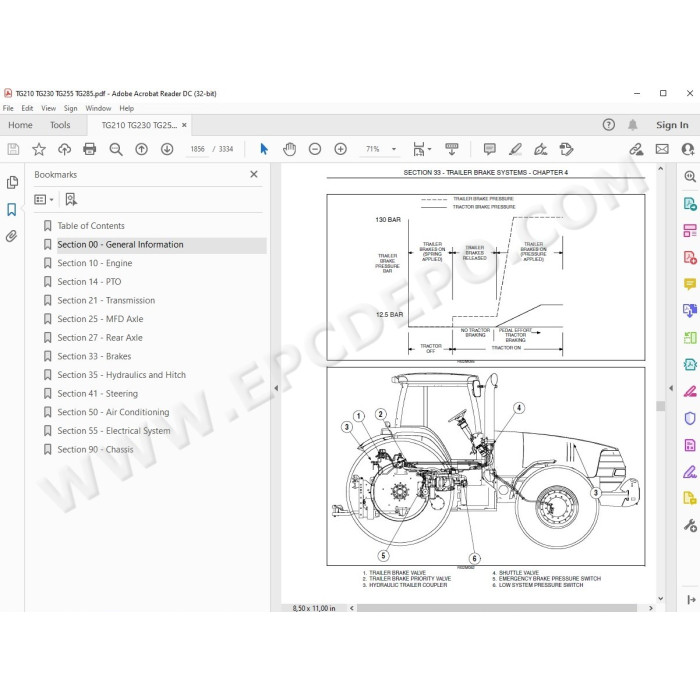Jump to Section 10 - Engine bookmark
The width and height of the screenshot is (700, 700).
95,263
